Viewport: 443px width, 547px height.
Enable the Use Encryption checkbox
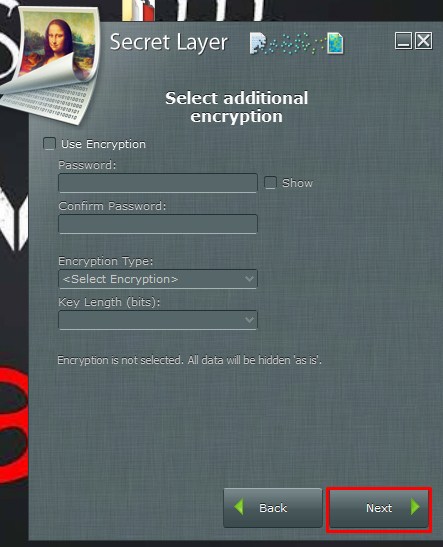(49, 144)
